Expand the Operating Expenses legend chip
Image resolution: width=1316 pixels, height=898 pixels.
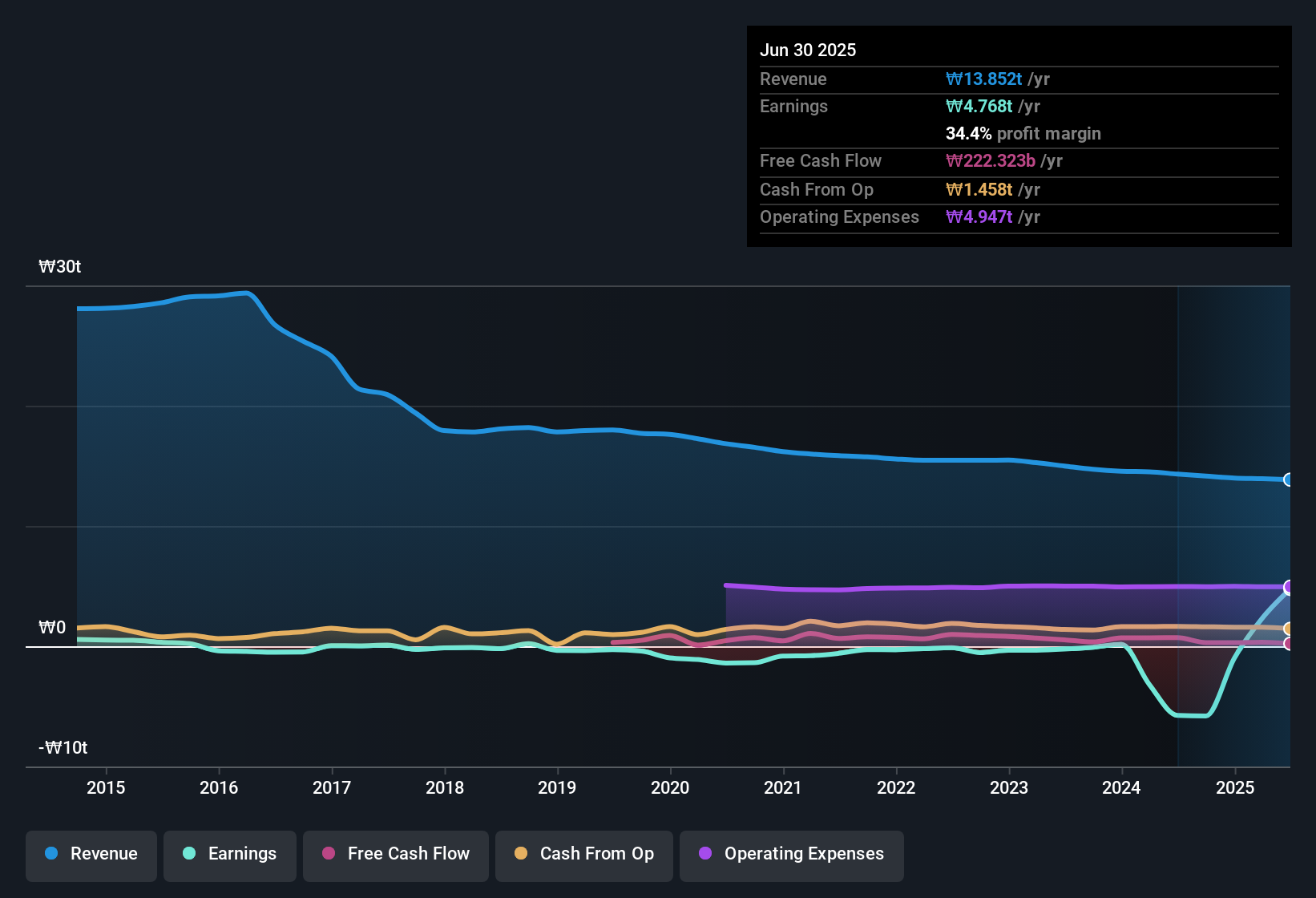tap(791, 855)
